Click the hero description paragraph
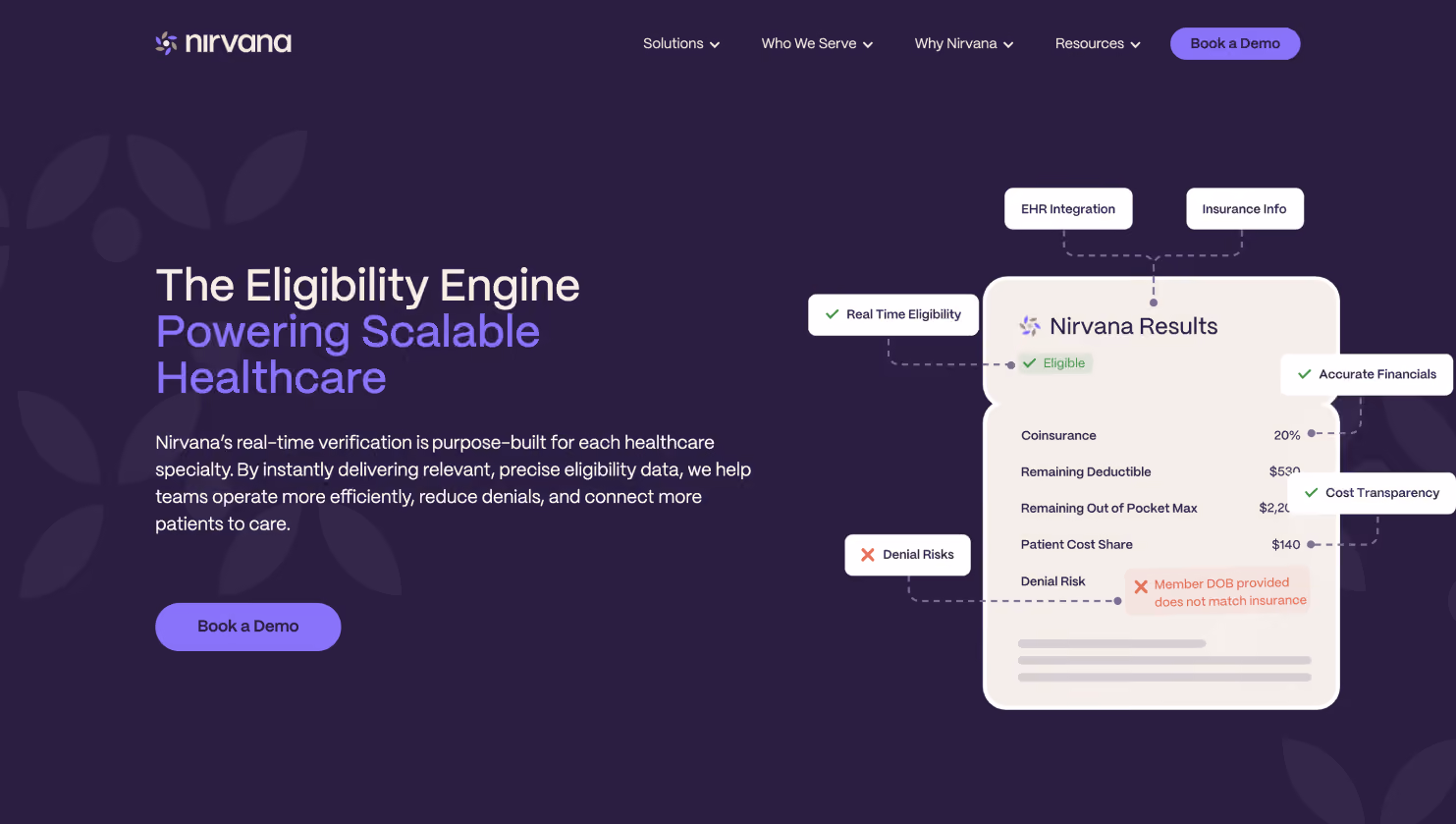1456x824 pixels. (453, 483)
